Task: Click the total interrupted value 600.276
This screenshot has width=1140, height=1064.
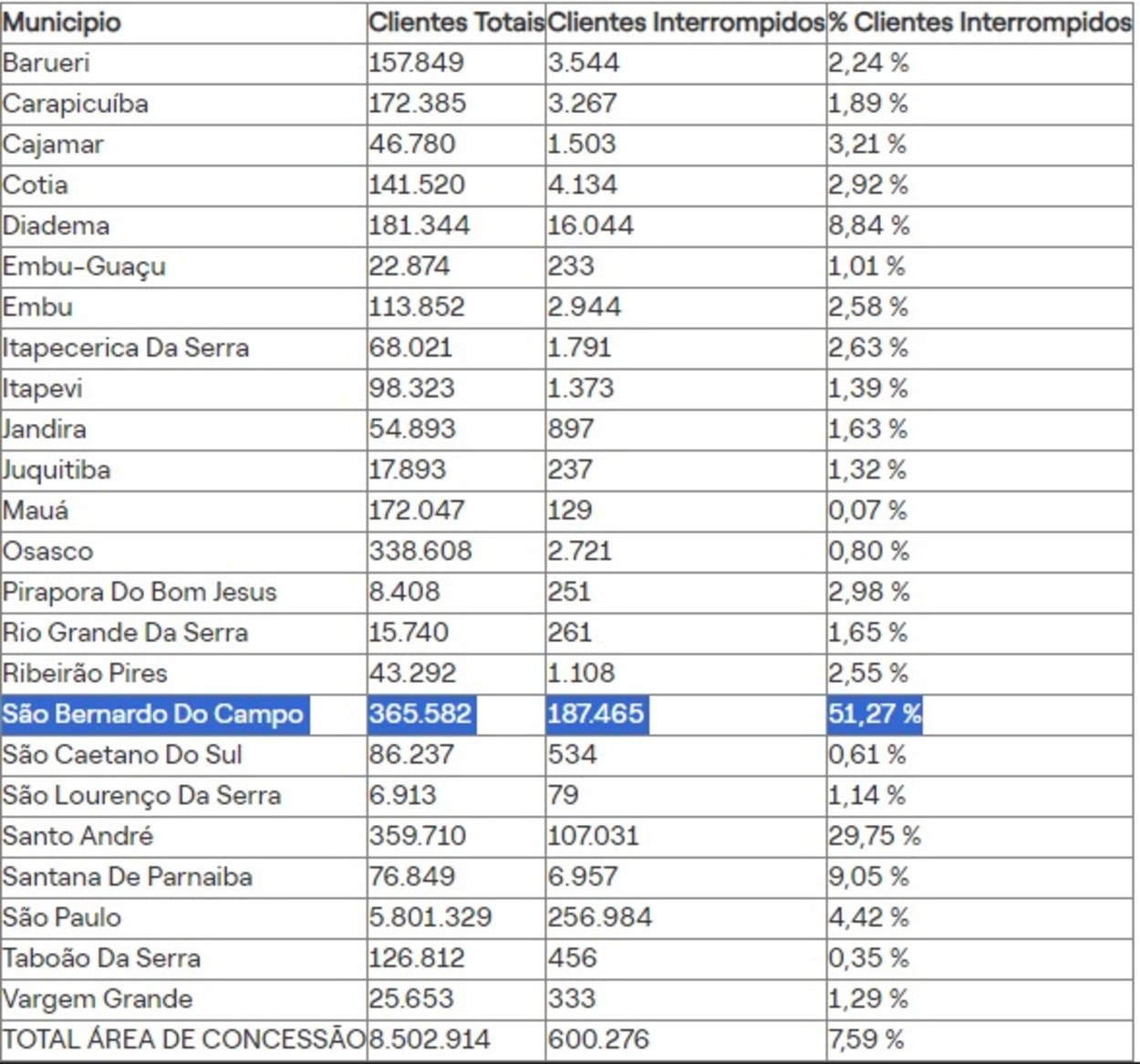Action: click(598, 1039)
